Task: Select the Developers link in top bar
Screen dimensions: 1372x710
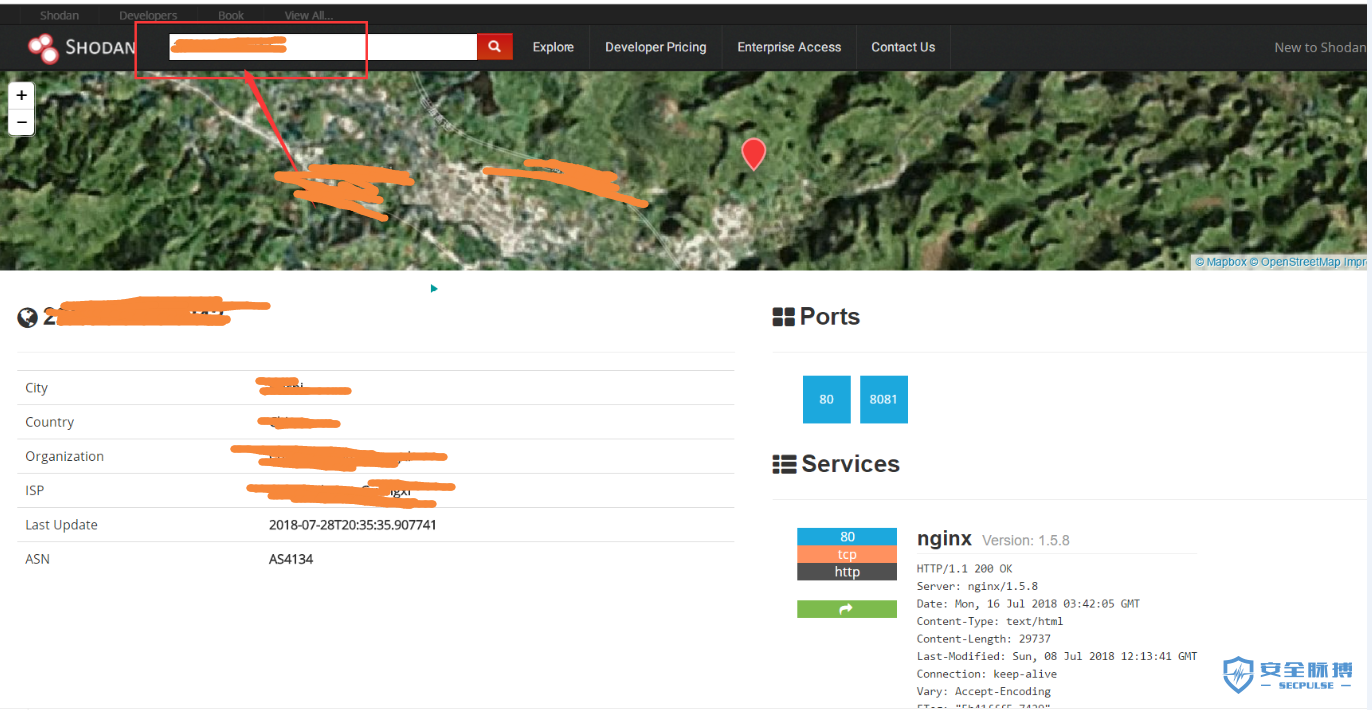Action: click(148, 16)
